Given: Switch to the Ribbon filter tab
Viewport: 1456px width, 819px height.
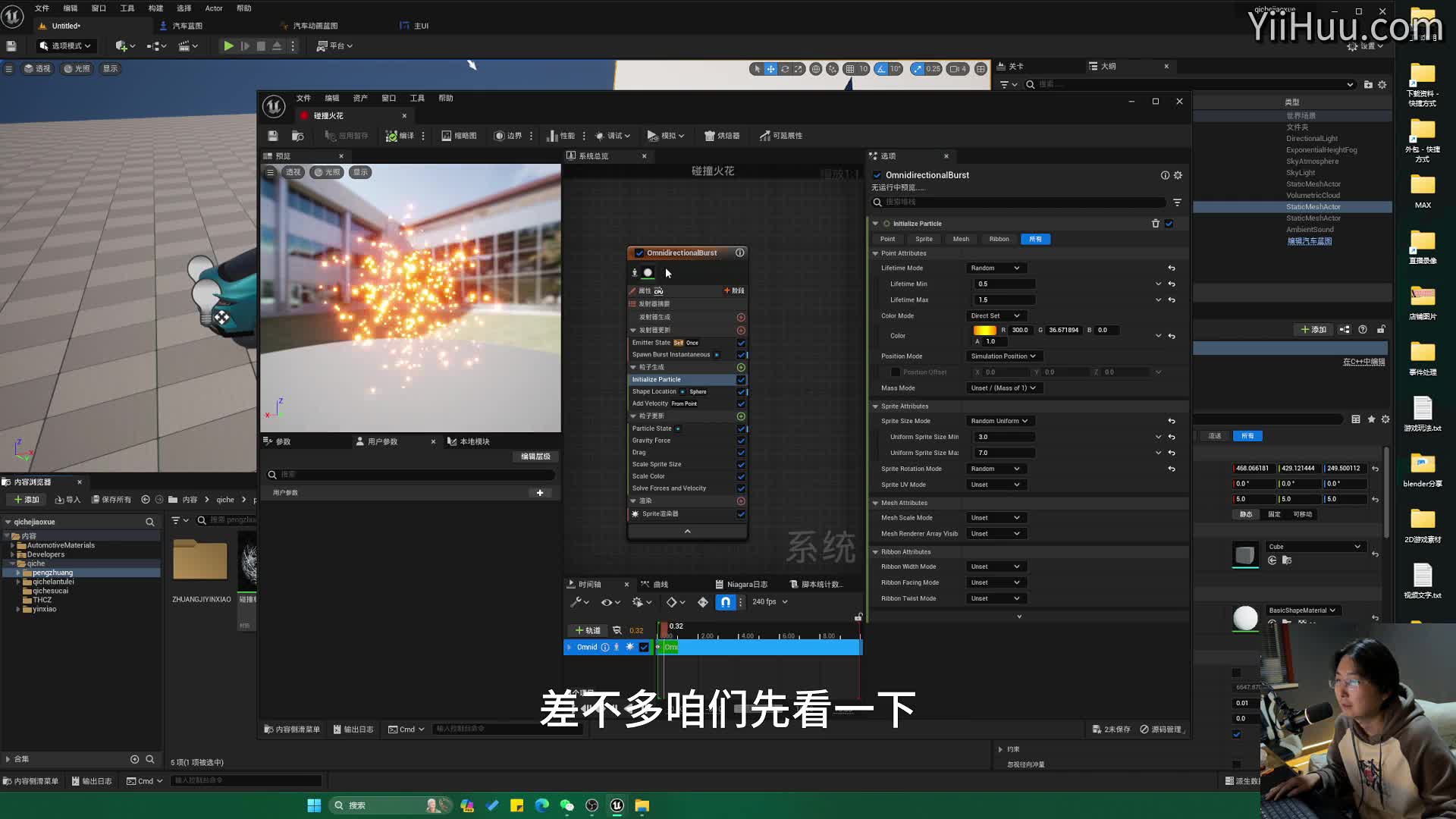Looking at the screenshot, I should [x=999, y=240].
